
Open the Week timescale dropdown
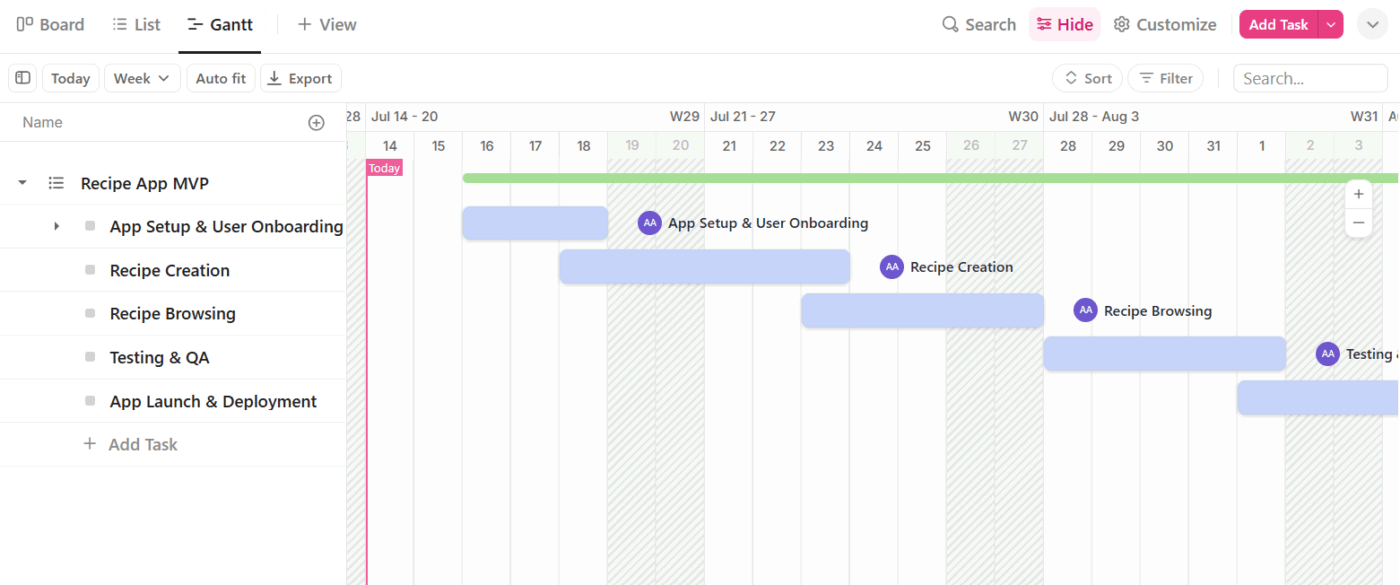(x=141, y=78)
